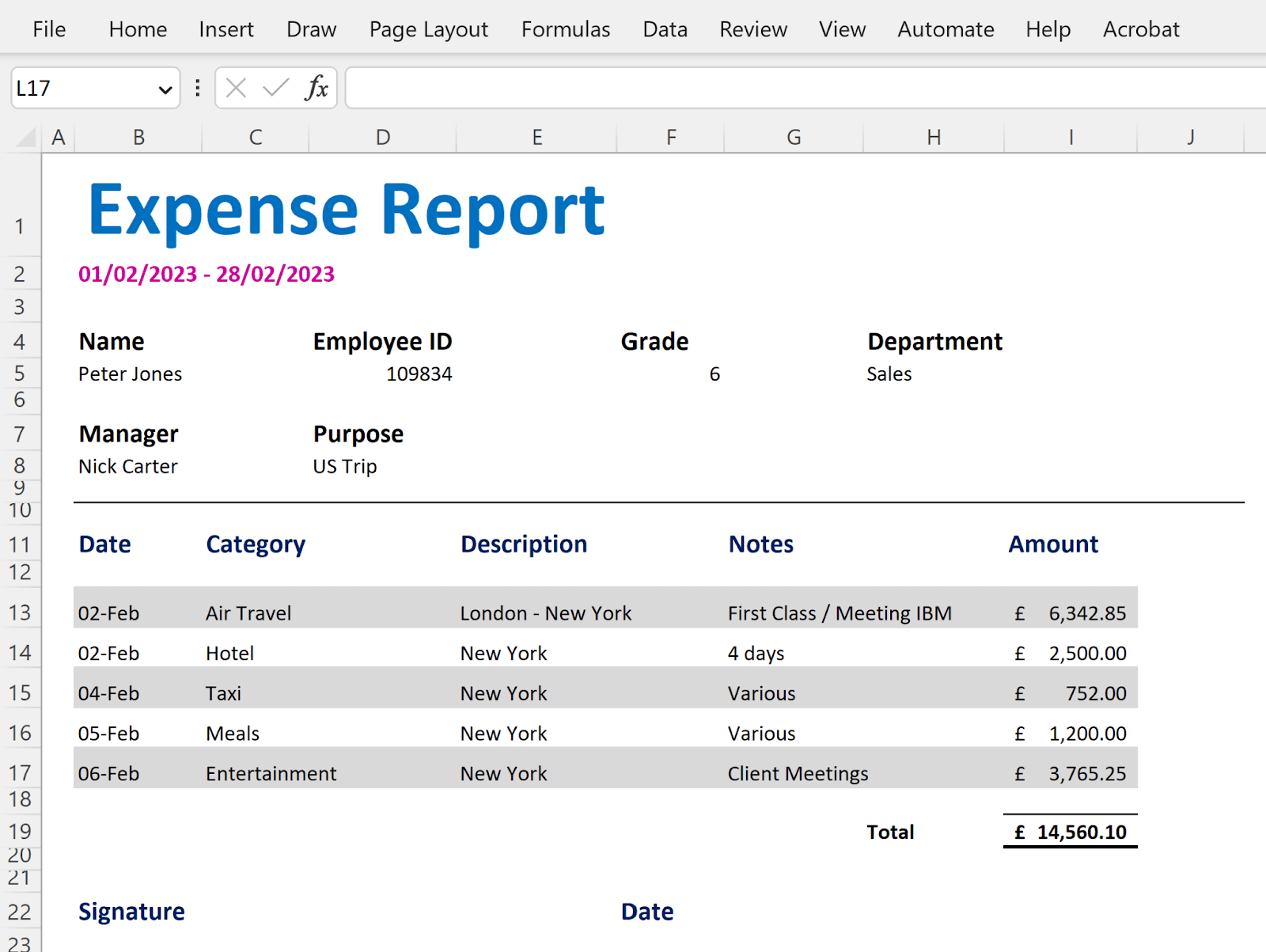Open the Help tab
The image size is (1266, 952).
point(1048,29)
